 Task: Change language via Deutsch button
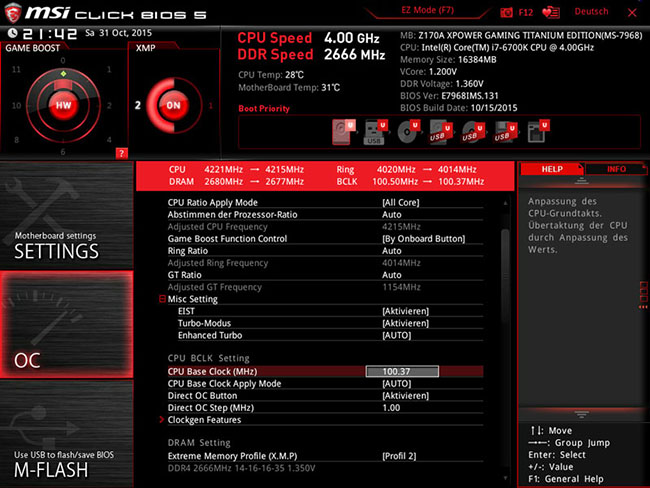click(x=591, y=12)
